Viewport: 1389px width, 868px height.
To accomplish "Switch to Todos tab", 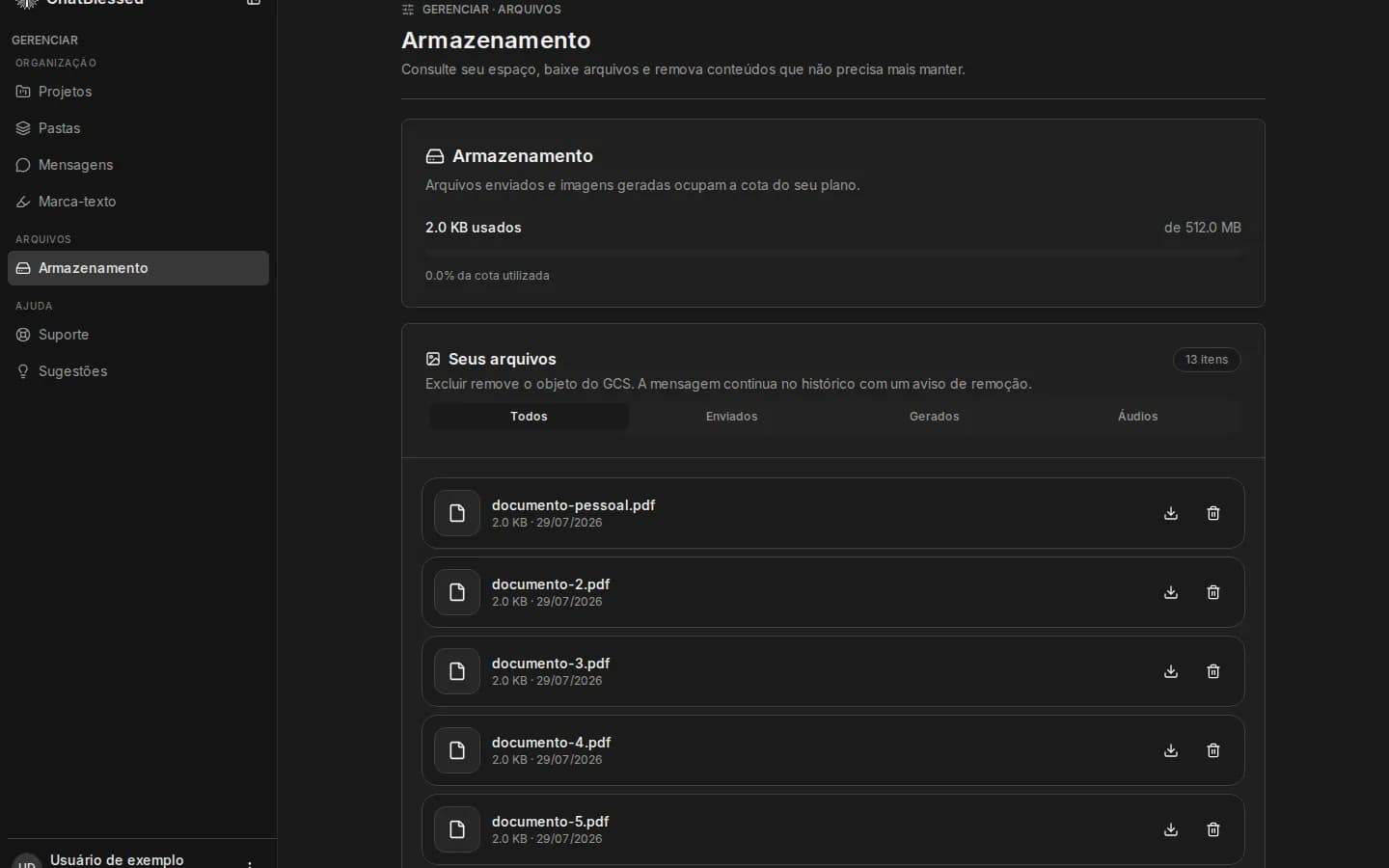I will (529, 417).
